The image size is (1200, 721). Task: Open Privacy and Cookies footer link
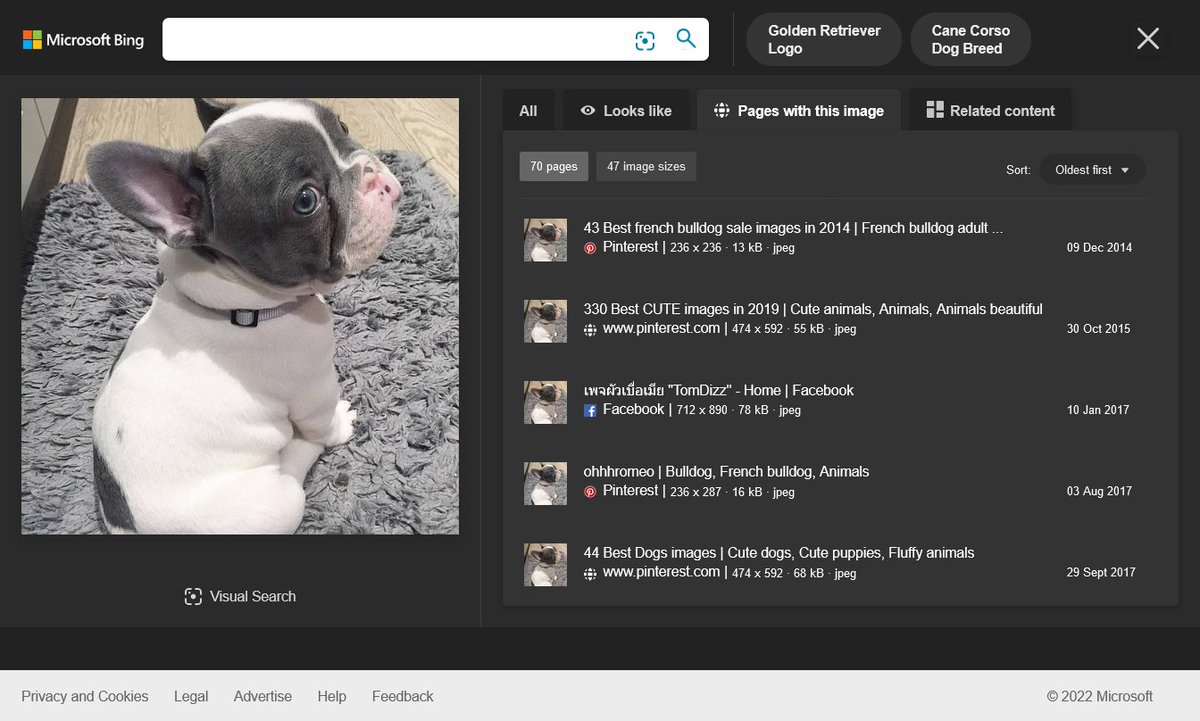pos(85,697)
